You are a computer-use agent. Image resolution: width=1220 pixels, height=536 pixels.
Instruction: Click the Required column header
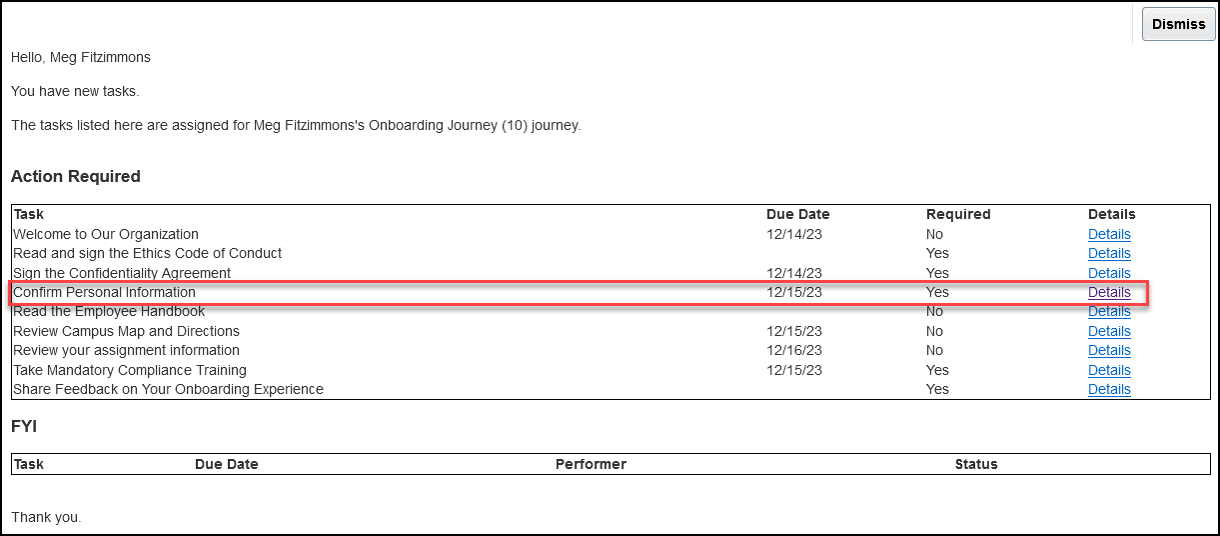click(x=958, y=214)
